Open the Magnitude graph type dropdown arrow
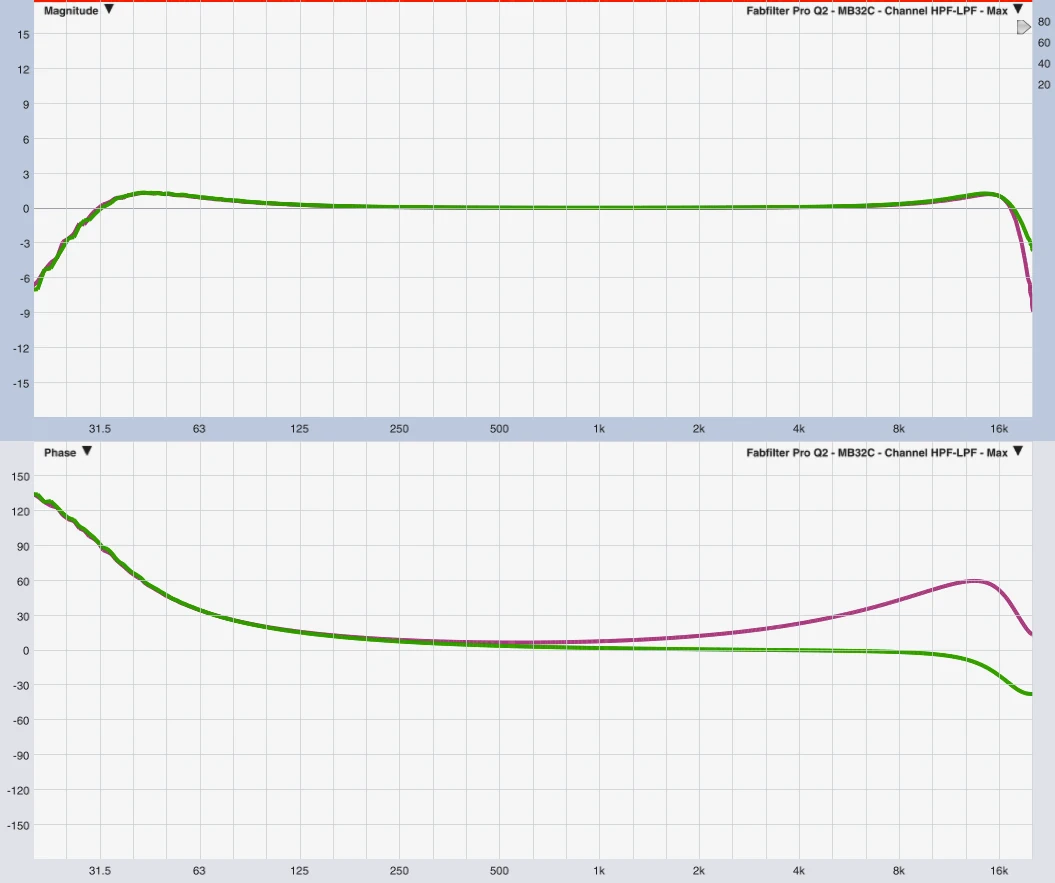Viewport: 1055px width, 883px height. [109, 10]
